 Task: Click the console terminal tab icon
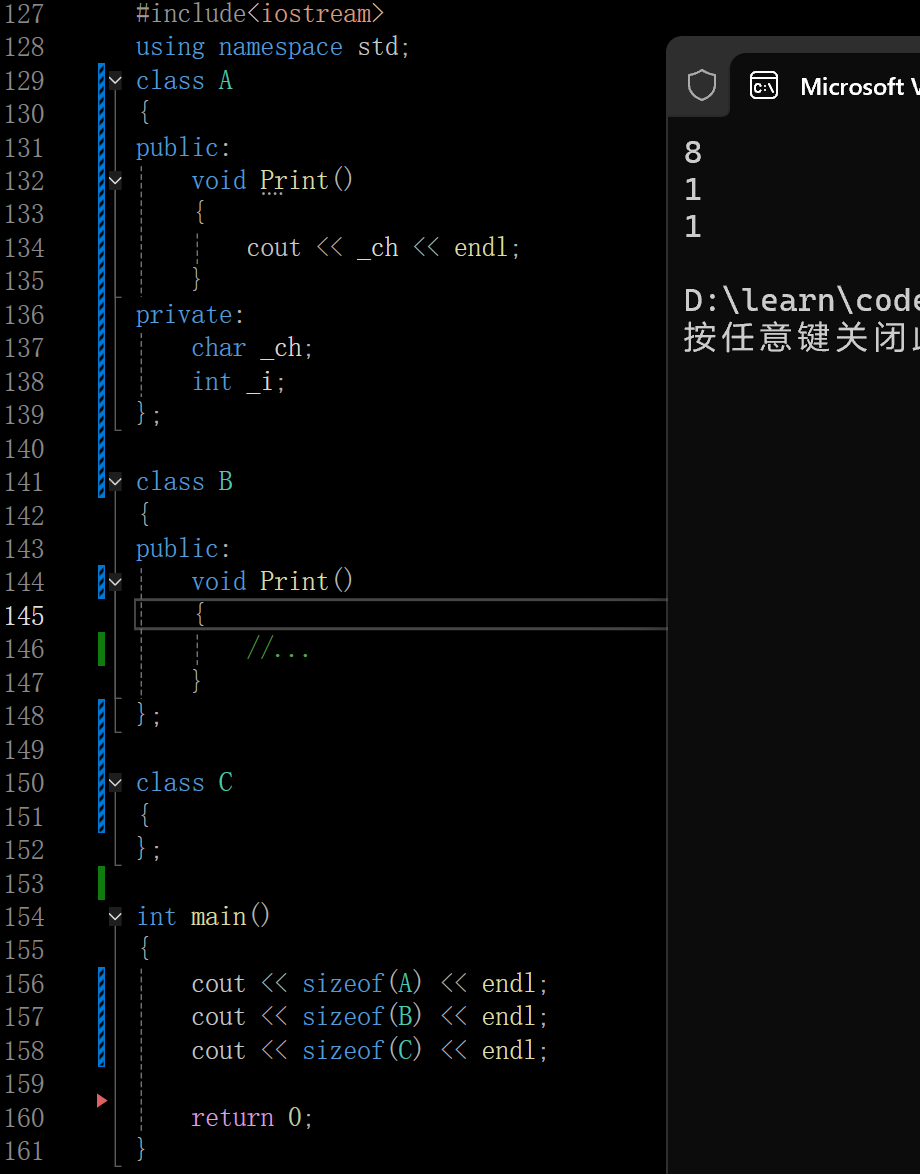click(x=764, y=85)
